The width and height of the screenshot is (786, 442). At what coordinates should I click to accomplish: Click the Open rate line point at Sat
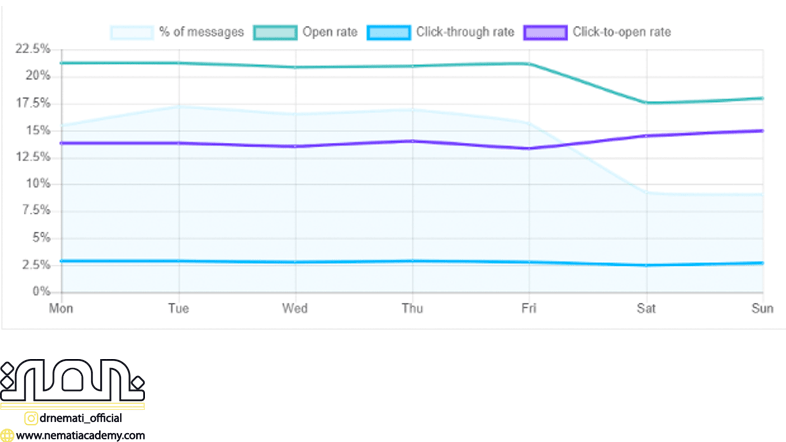[x=646, y=103]
